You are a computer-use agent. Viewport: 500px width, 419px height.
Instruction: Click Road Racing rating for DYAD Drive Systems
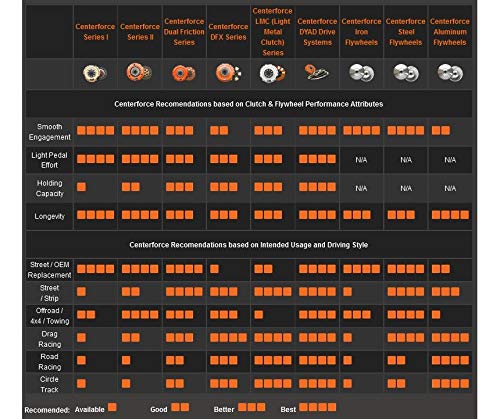(x=317, y=360)
